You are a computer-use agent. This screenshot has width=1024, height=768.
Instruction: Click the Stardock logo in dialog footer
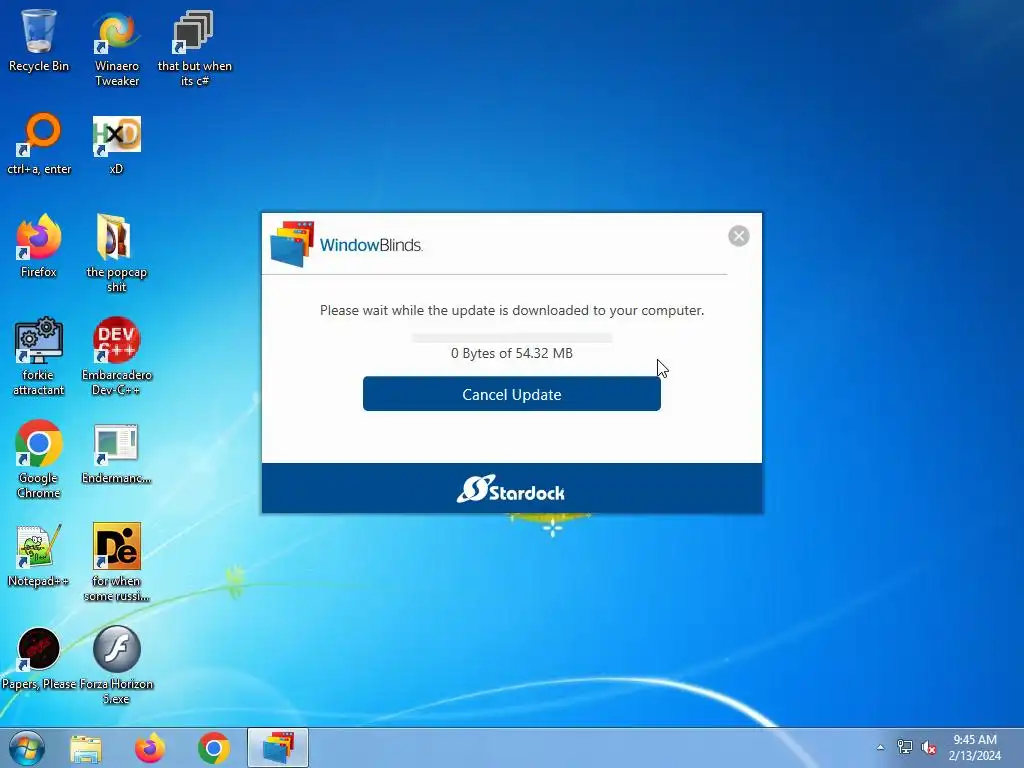tap(511, 488)
